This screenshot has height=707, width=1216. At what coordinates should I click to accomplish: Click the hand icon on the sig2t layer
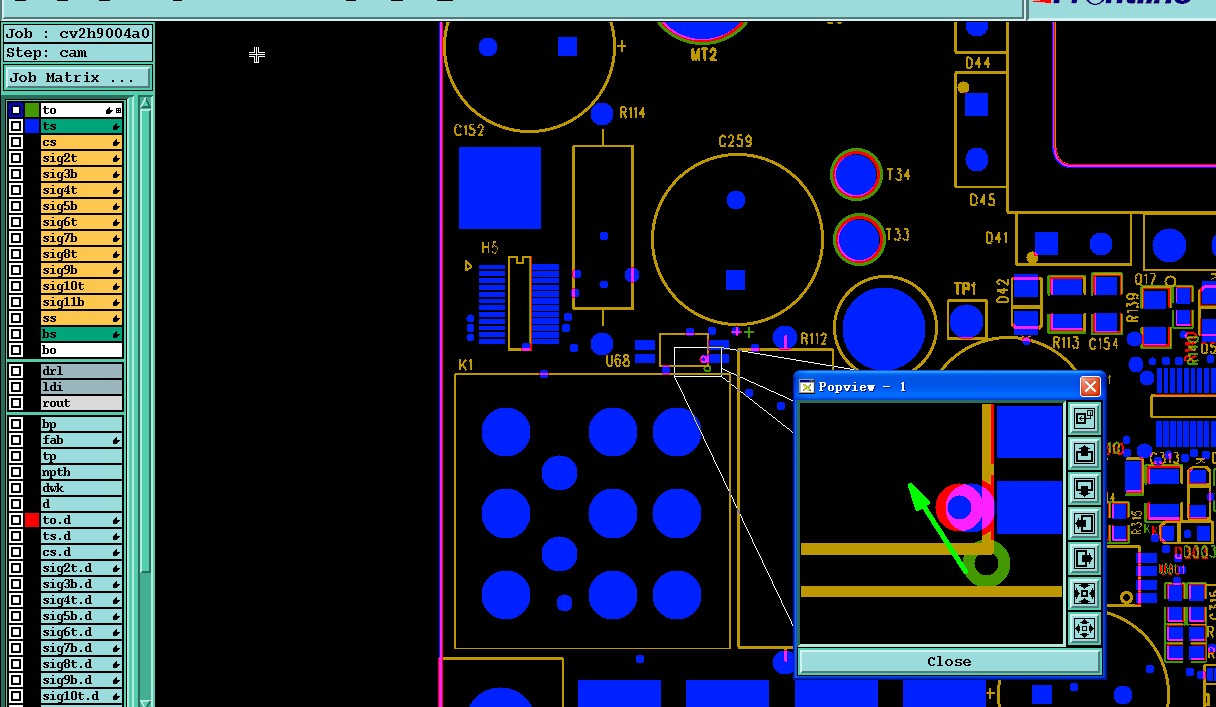pyautogui.click(x=116, y=158)
